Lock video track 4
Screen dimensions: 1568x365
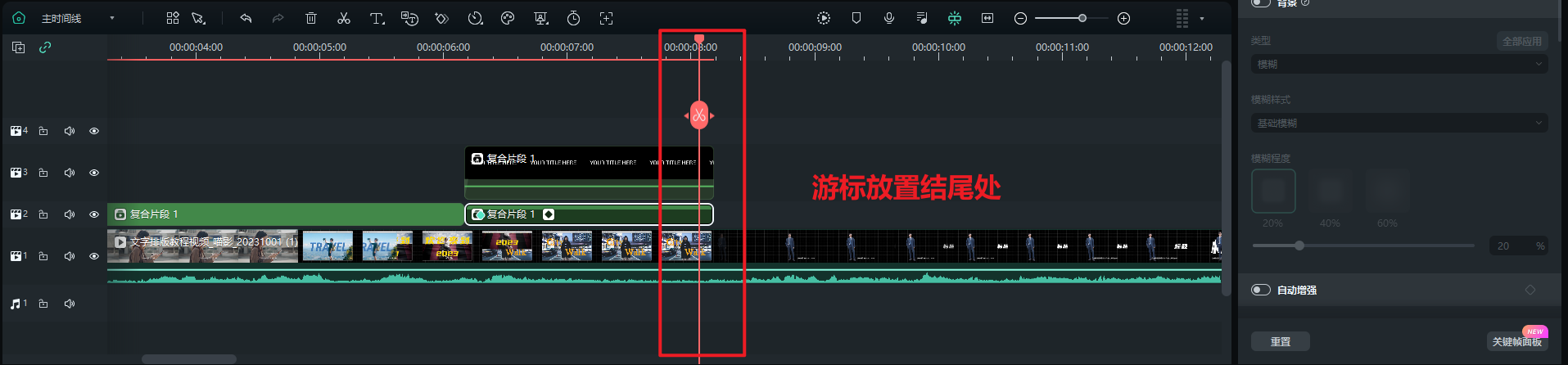[43, 131]
